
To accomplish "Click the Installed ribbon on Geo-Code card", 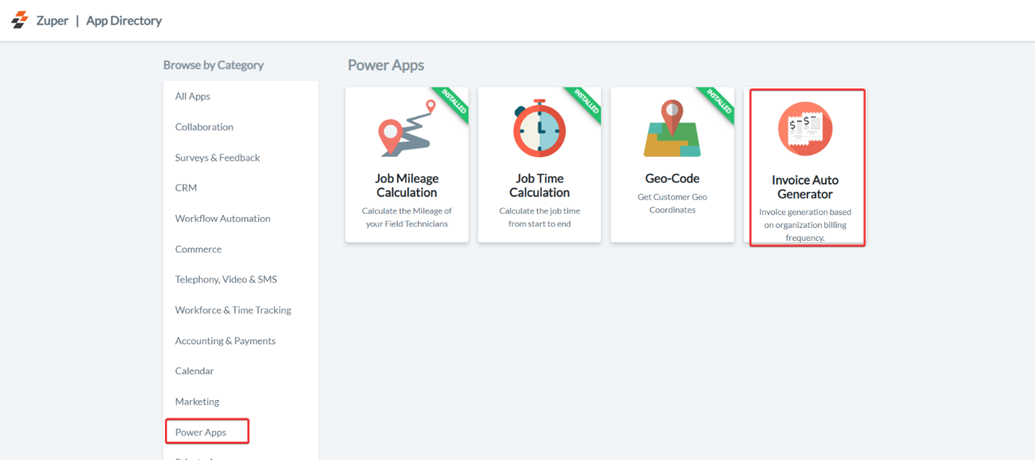I will click(718, 103).
